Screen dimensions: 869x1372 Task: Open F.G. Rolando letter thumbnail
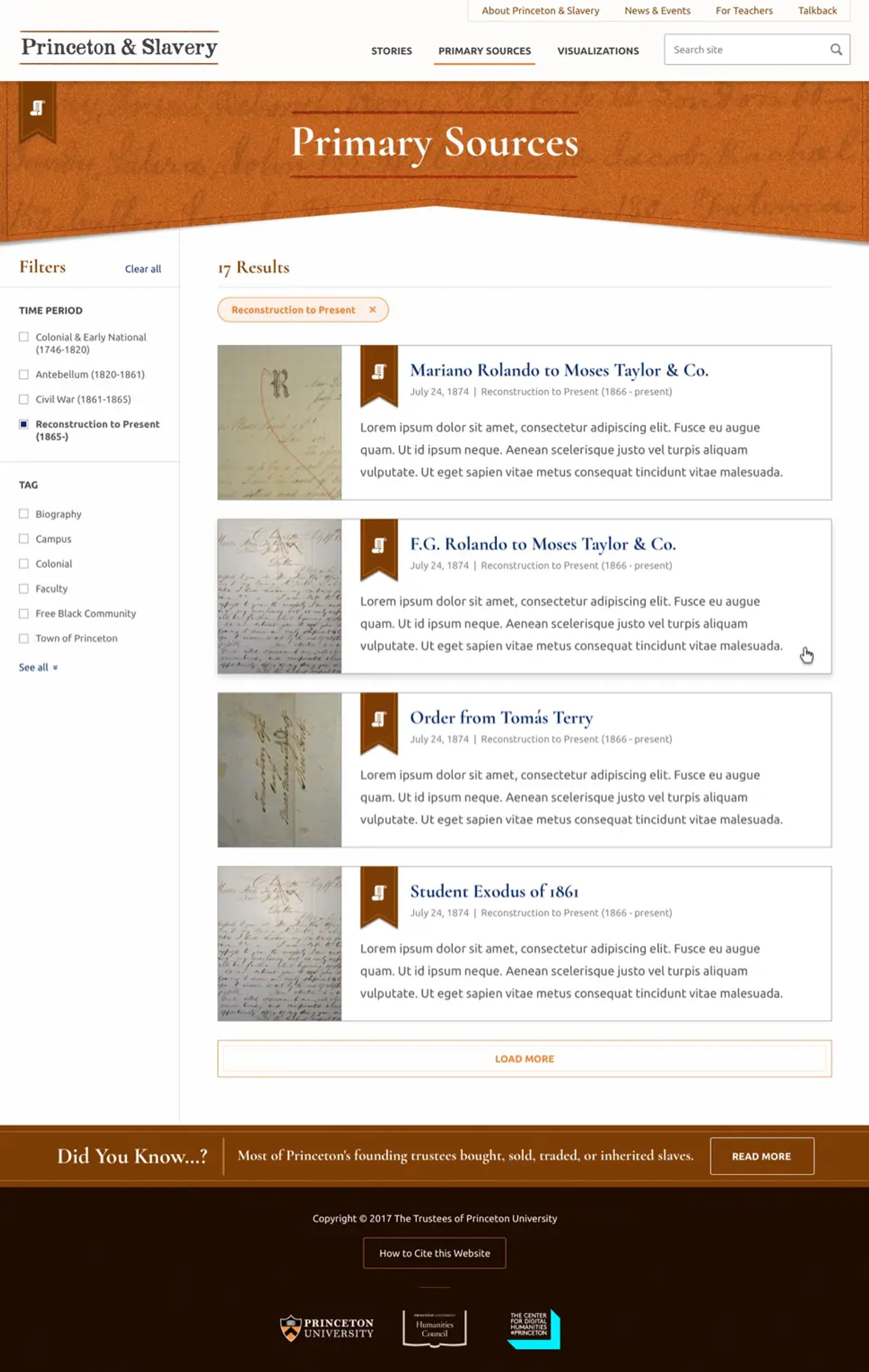pos(280,596)
